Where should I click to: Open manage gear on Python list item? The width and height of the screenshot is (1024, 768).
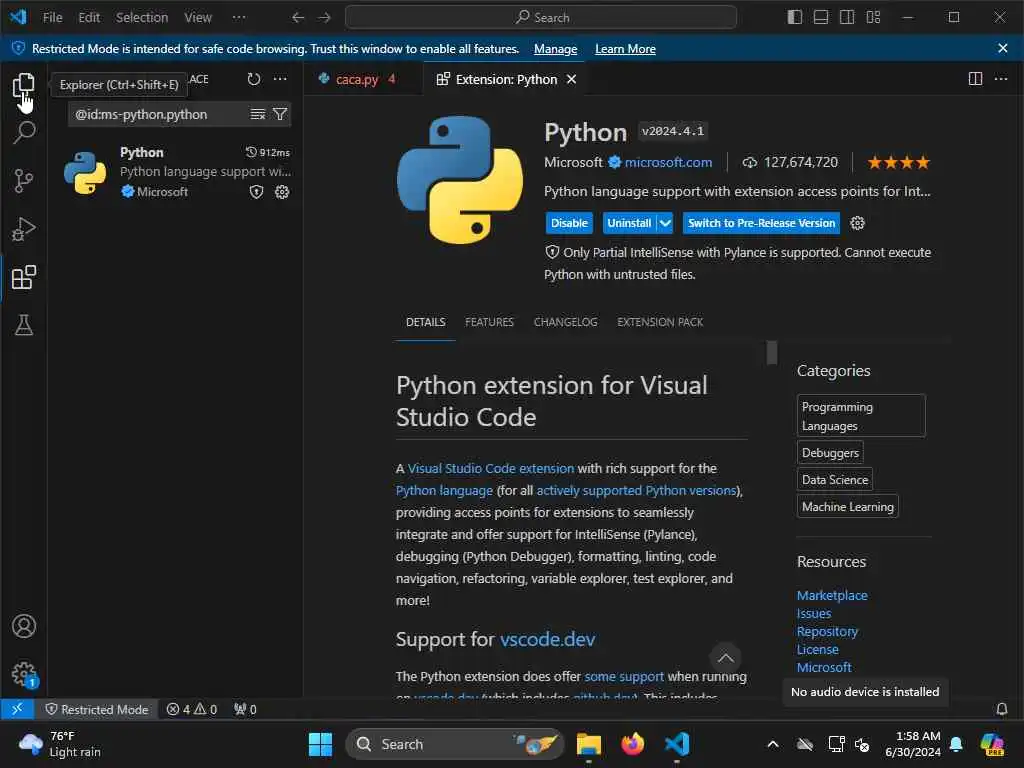pyautogui.click(x=282, y=192)
